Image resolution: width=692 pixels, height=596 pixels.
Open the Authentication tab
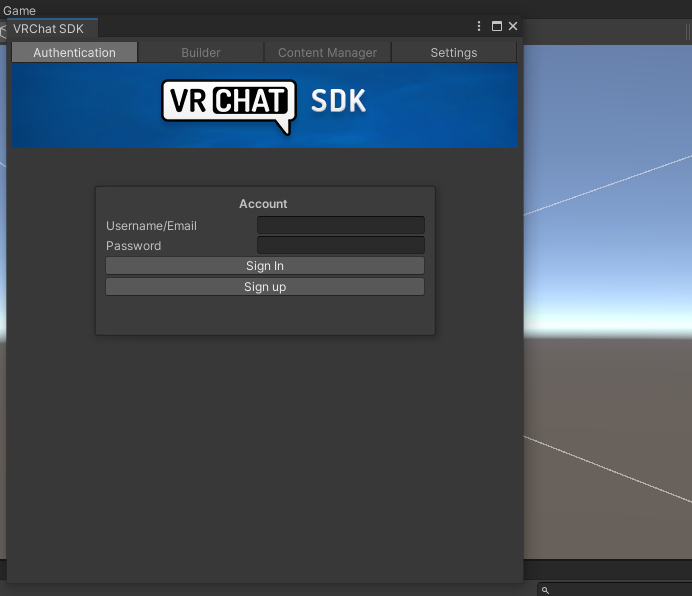point(75,53)
